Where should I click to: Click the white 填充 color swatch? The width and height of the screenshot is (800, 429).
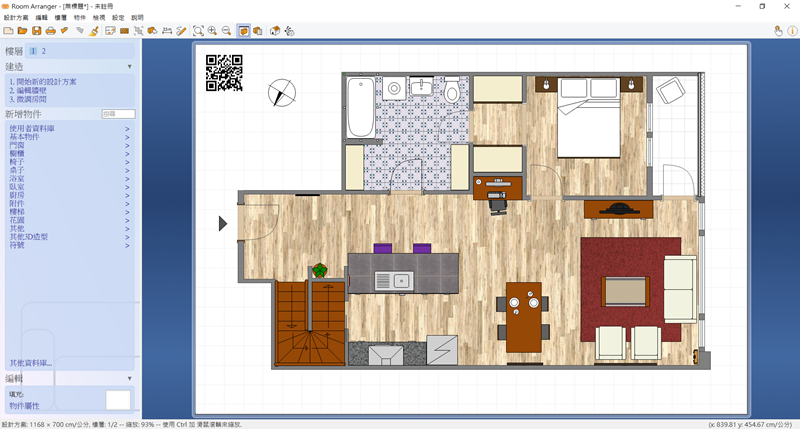(x=118, y=399)
